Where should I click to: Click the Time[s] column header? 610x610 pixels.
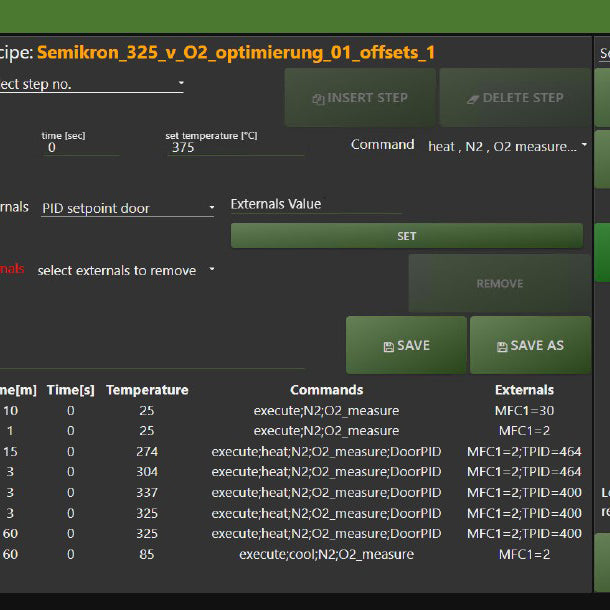(x=71, y=390)
